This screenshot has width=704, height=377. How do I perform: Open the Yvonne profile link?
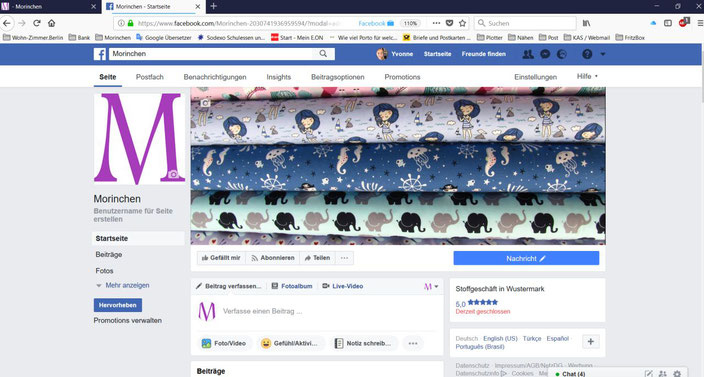[395, 54]
